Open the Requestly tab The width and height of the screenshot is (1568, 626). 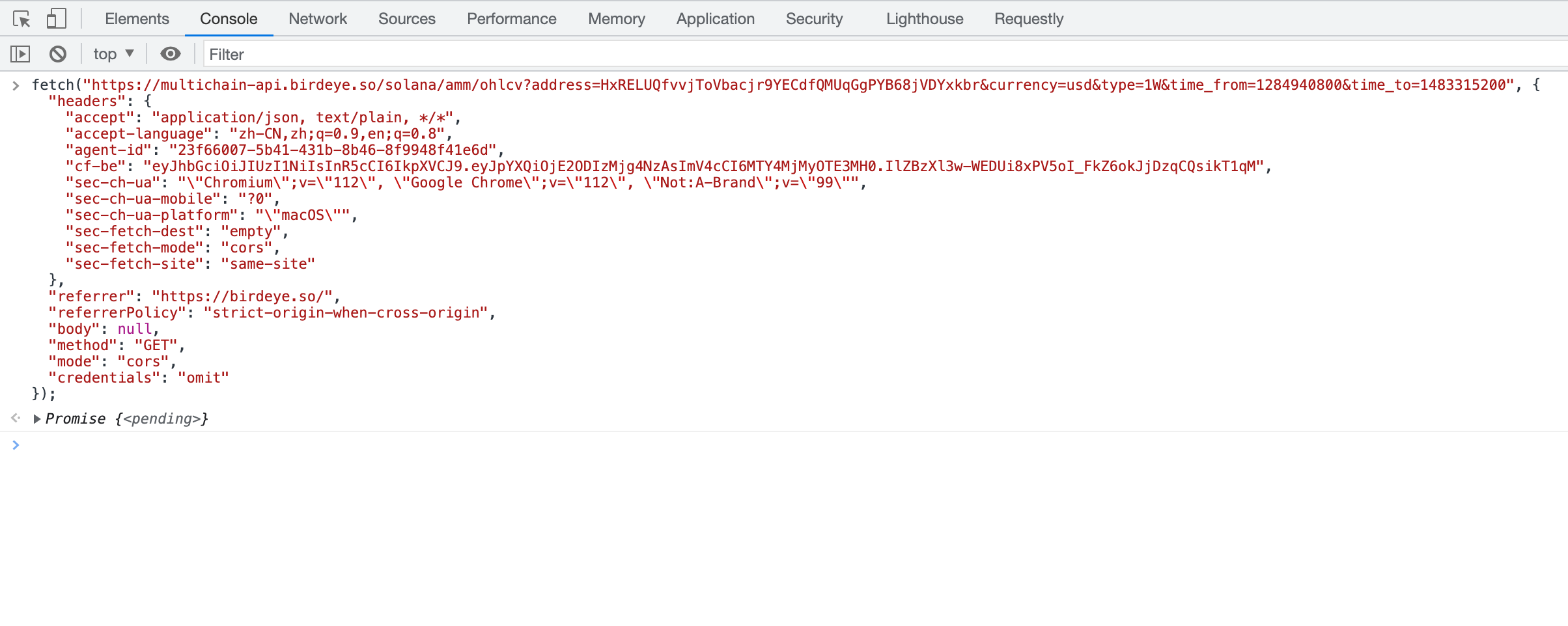1028,20
